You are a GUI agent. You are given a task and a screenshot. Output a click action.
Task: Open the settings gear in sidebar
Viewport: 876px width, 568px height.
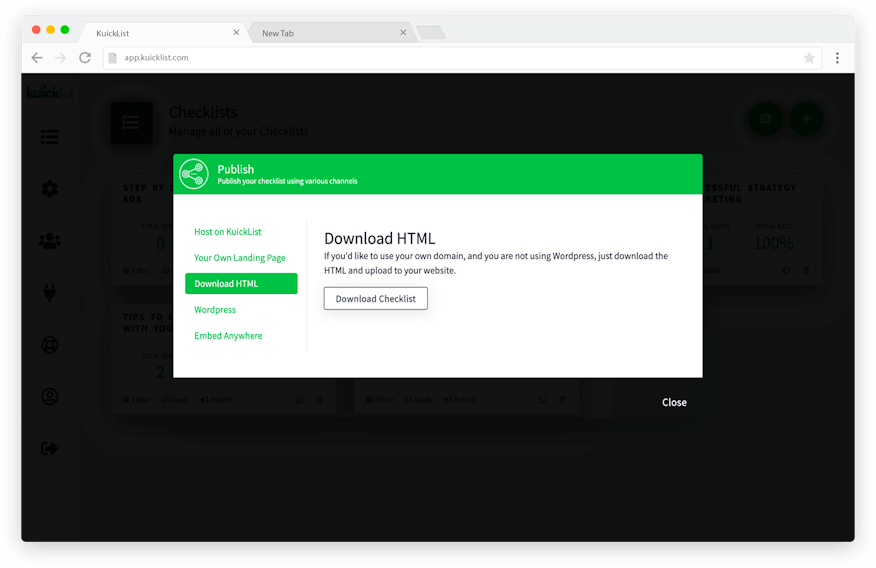pos(49,189)
